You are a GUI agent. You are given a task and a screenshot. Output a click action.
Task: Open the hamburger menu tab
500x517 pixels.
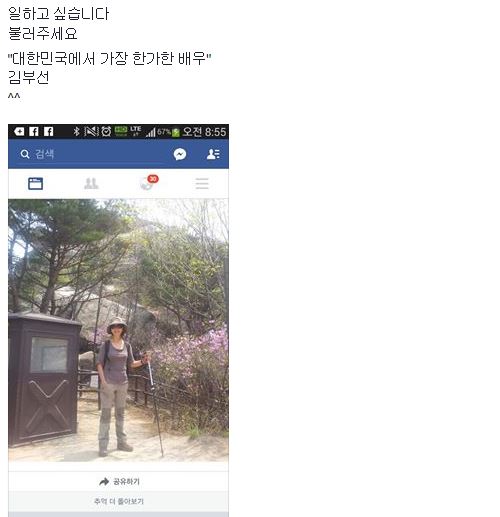coord(202,184)
